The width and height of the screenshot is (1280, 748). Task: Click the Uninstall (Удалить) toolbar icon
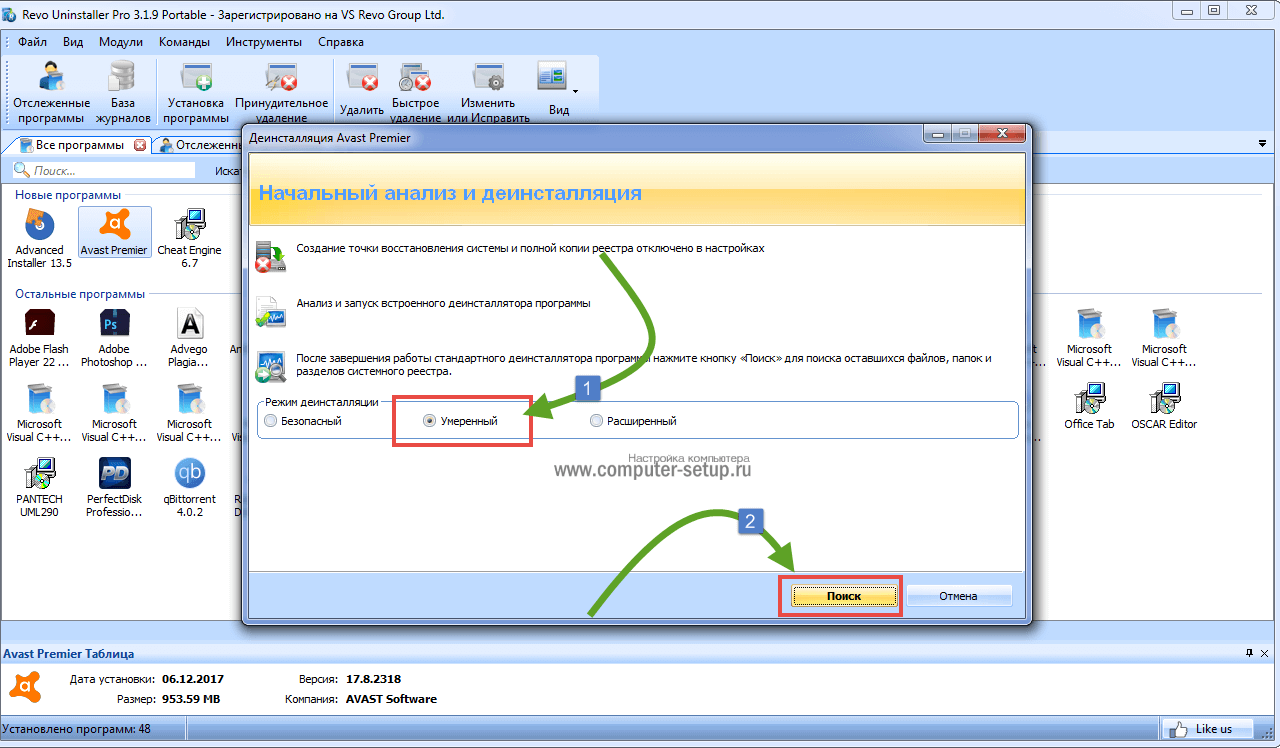point(361,90)
